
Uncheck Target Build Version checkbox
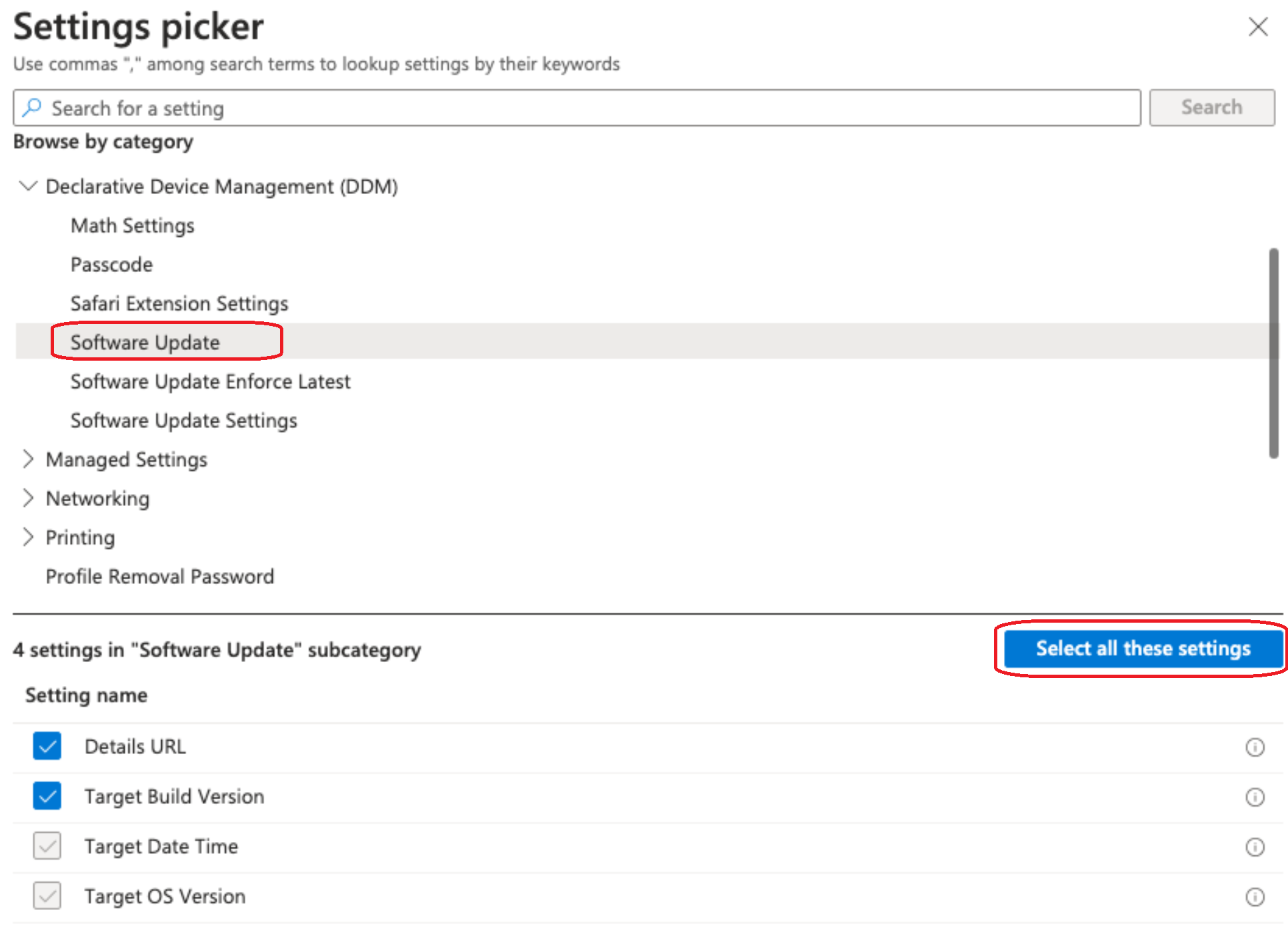[47, 796]
